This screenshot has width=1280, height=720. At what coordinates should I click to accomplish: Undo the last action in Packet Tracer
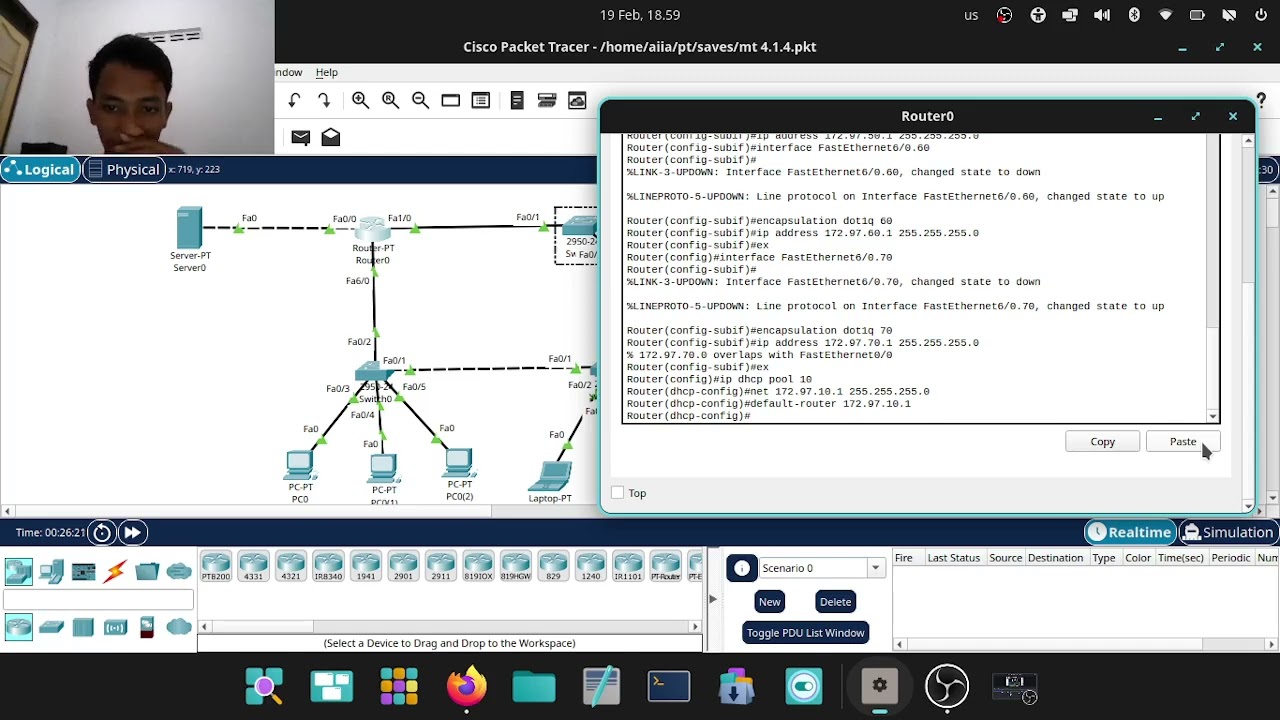(294, 100)
